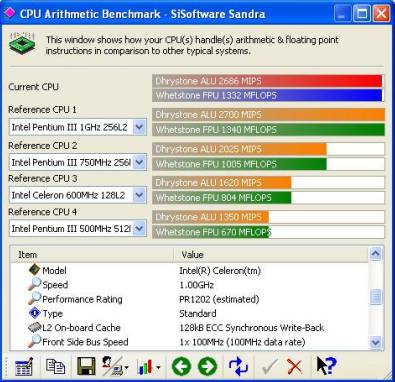Click the green back arrow button
The height and width of the screenshot is (382, 395).
(x=181, y=367)
